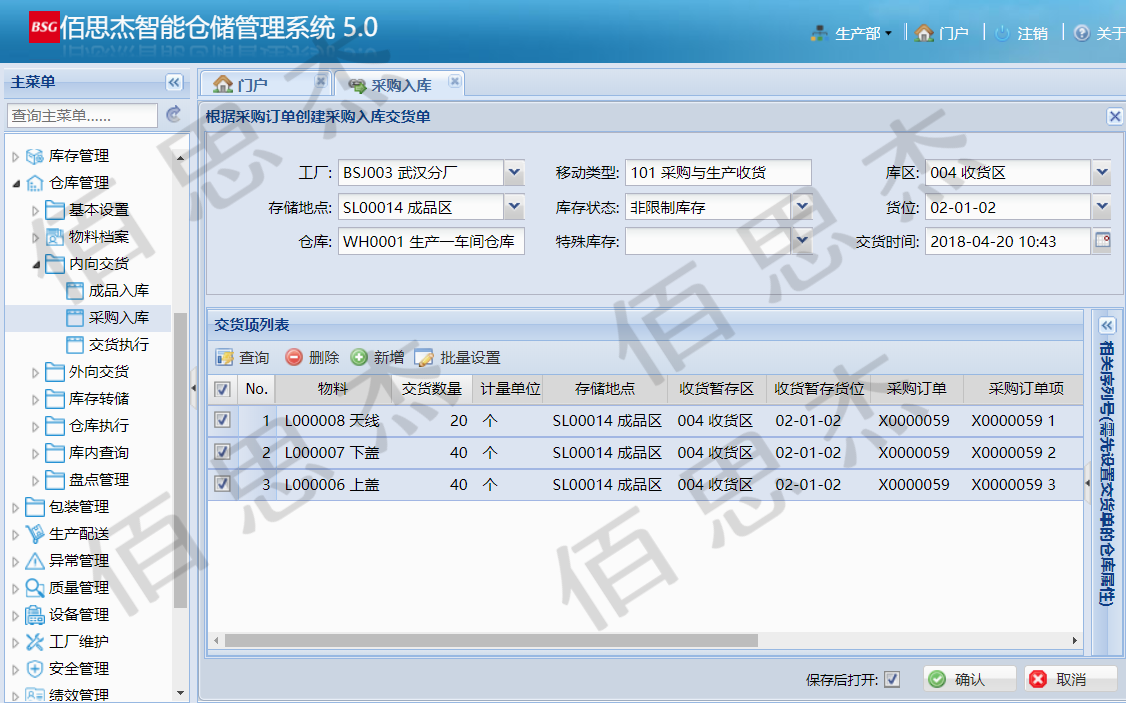Open the 库存状态 dropdown
Viewport: 1126px width, 703px height.
[x=801, y=208]
